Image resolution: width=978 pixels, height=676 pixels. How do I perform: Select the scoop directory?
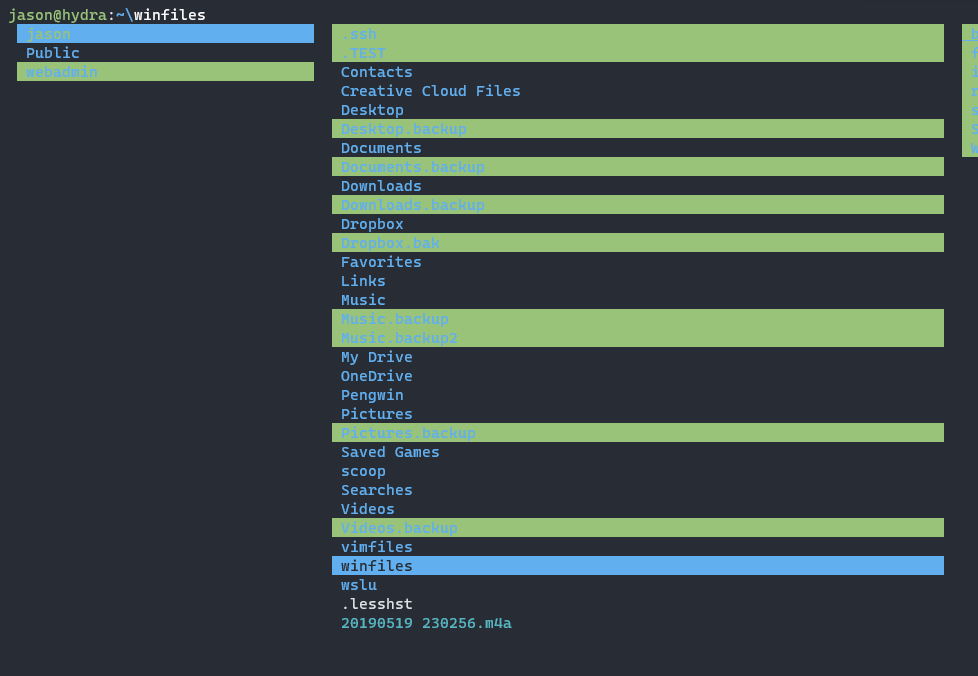pos(363,471)
